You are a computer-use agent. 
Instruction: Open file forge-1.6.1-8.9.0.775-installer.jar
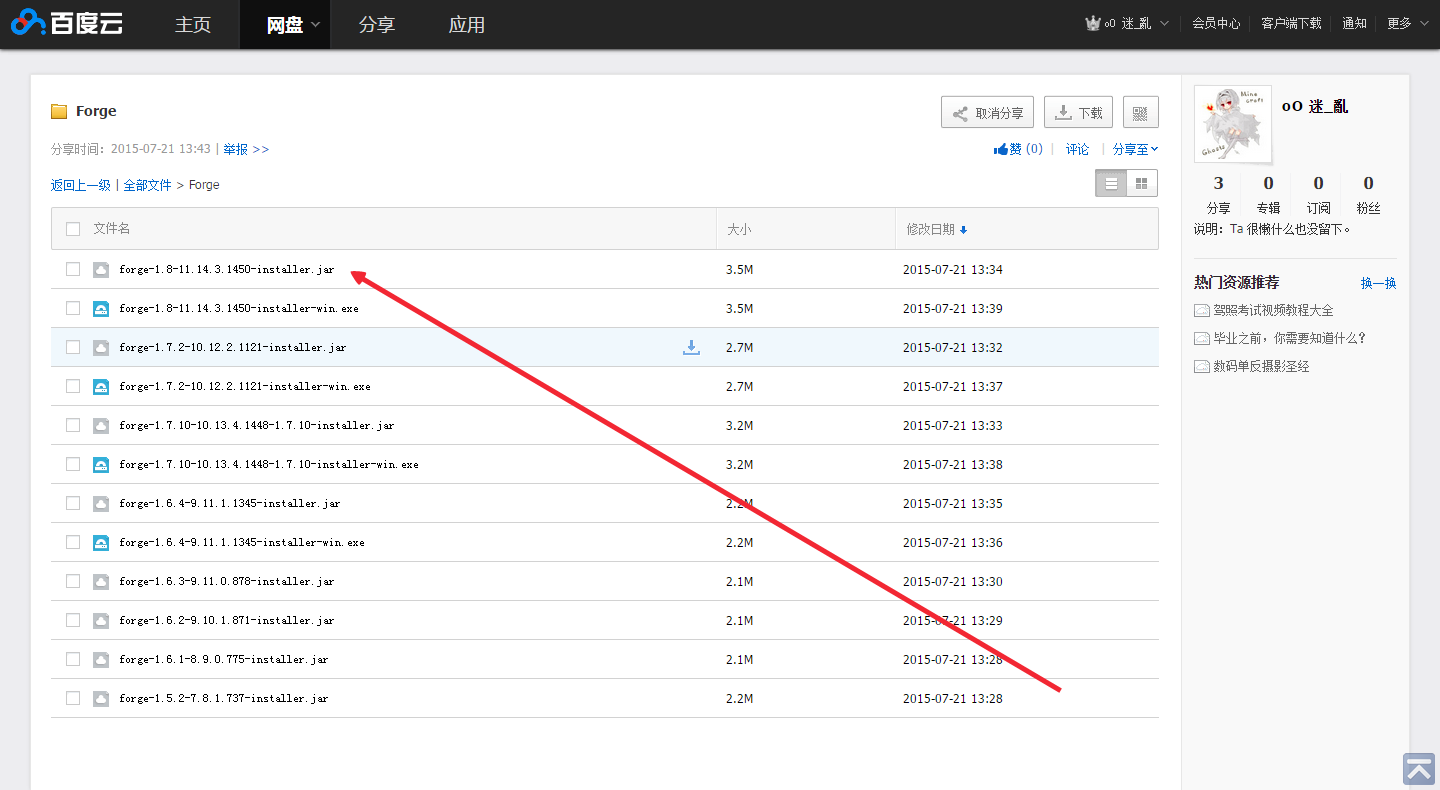tap(223, 660)
